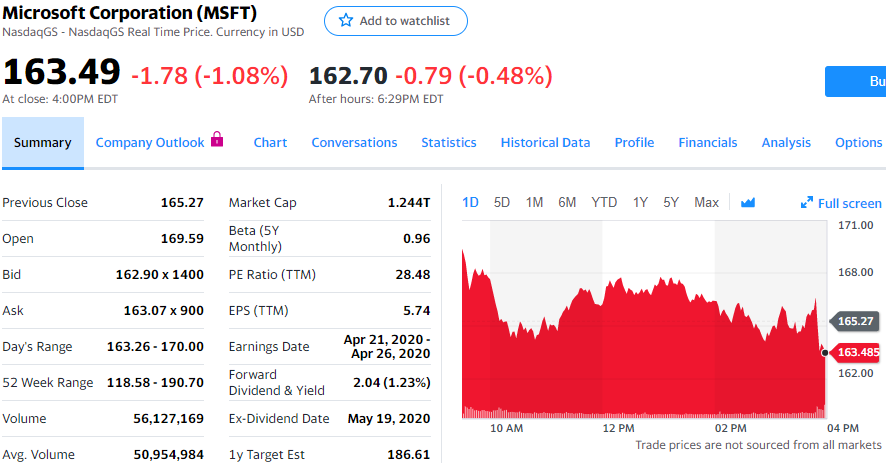Open the Summary tab
This screenshot has width=886, height=463.
[42, 142]
